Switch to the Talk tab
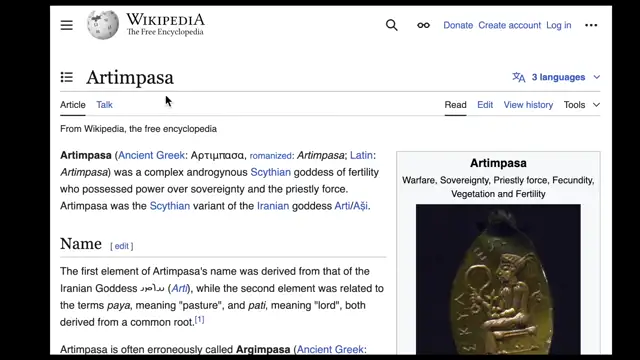This screenshot has height=360, width=640. (104, 105)
